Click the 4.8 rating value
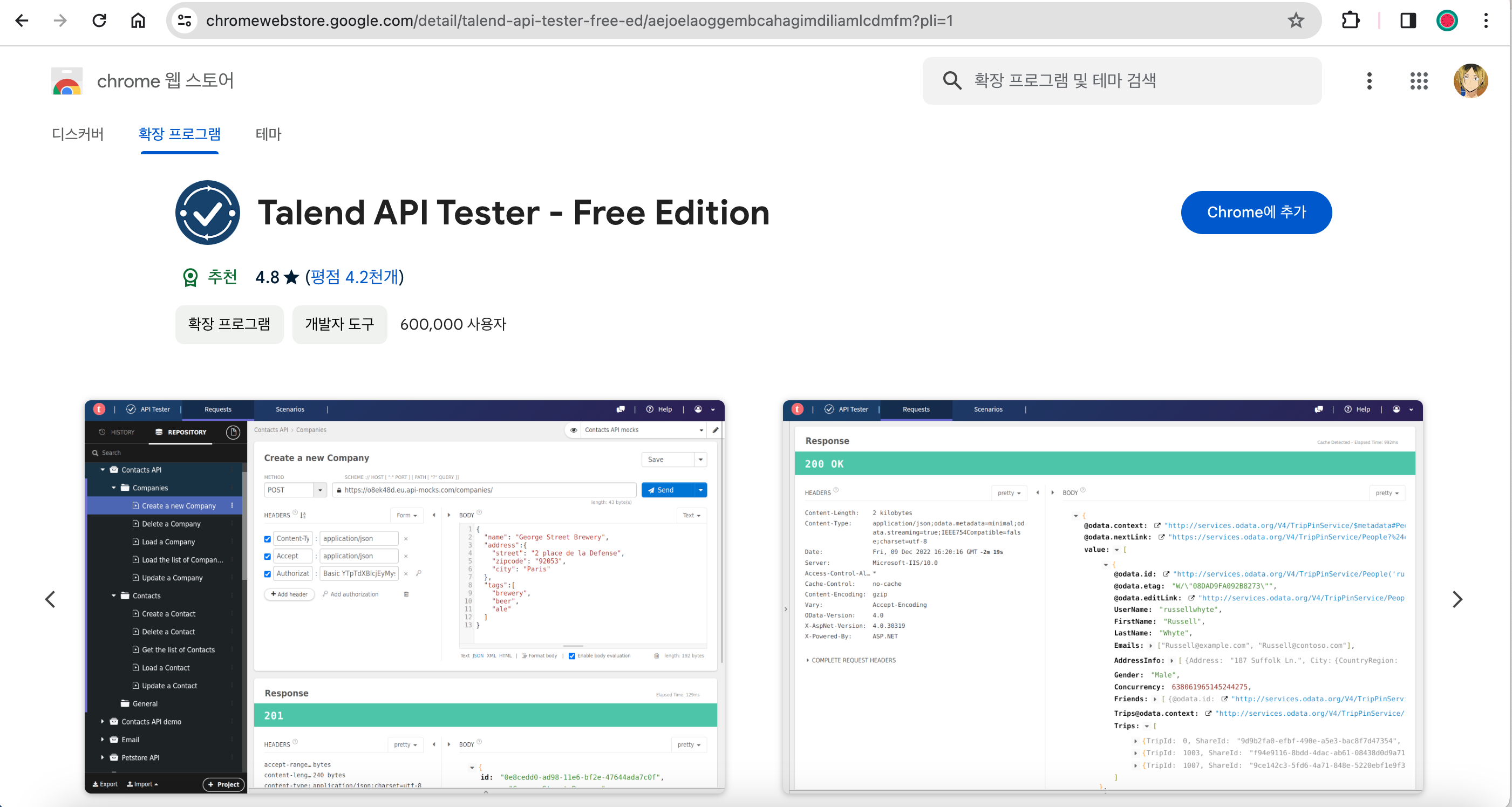 [267, 277]
